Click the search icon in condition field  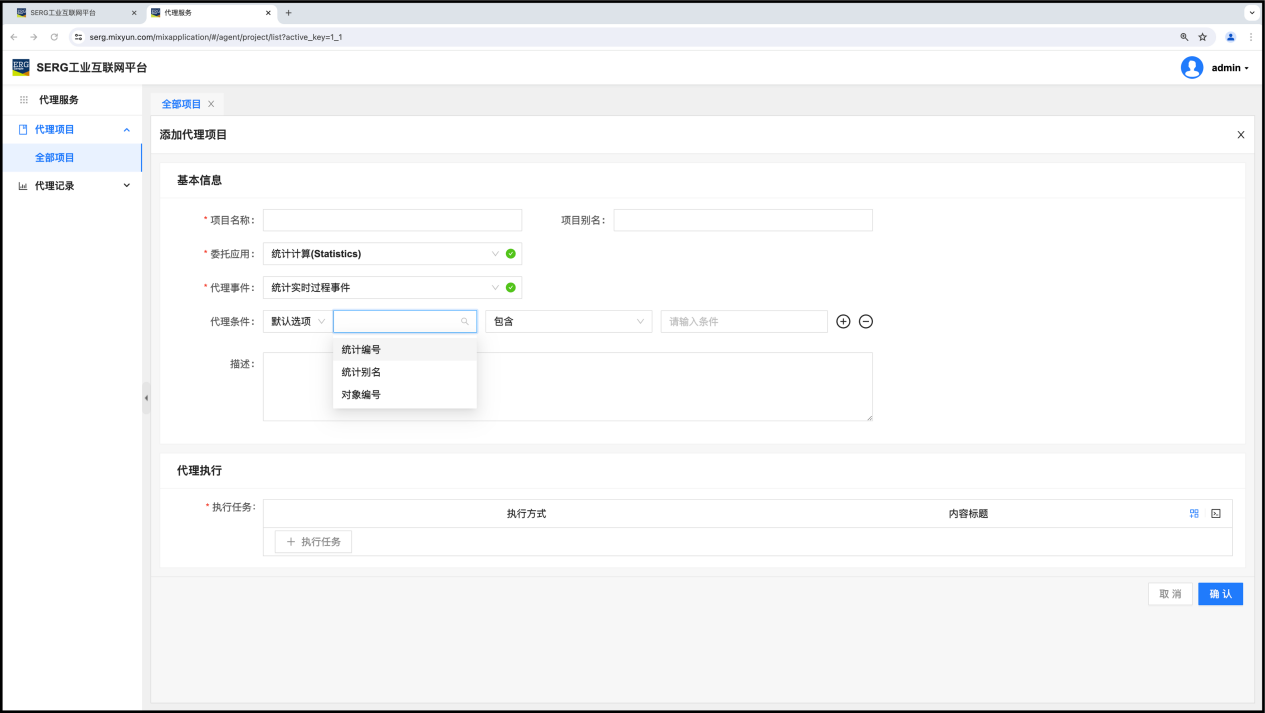pos(465,322)
